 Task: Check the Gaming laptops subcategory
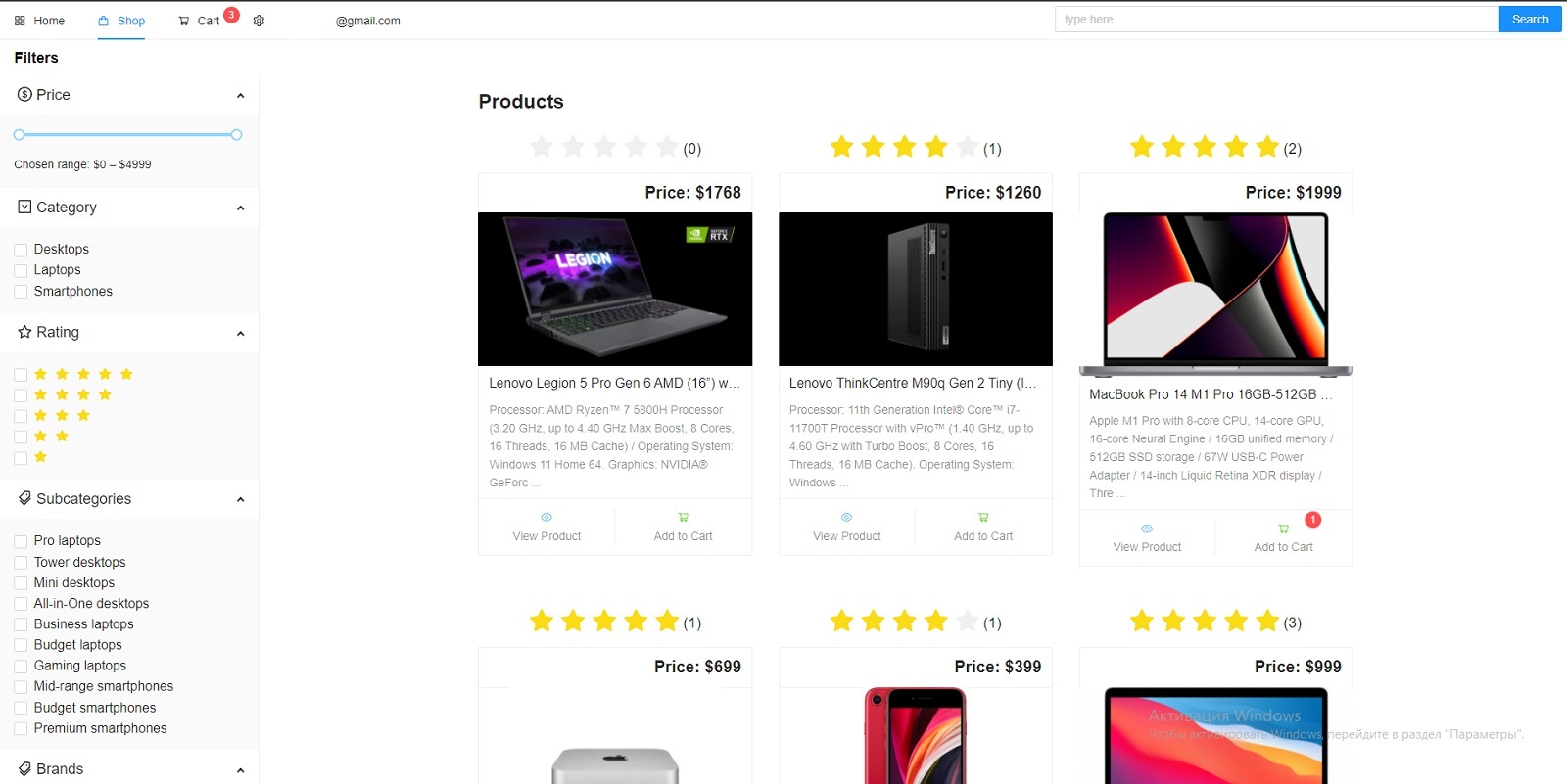click(x=20, y=665)
